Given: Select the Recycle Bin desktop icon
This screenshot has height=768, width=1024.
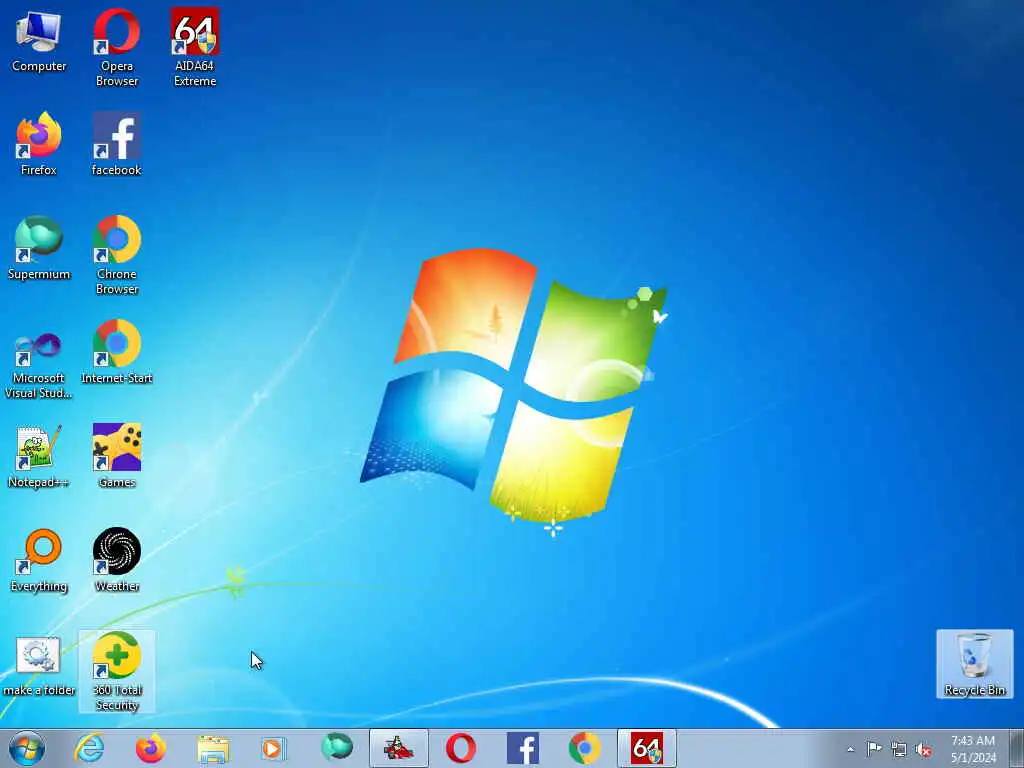Looking at the screenshot, I should (974, 664).
